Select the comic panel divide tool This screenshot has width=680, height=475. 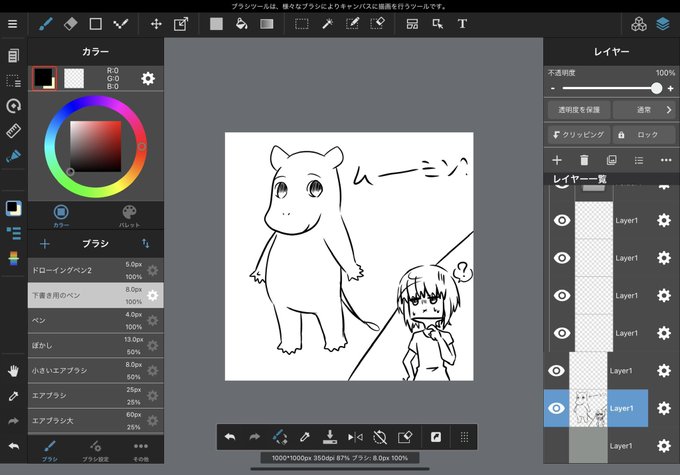[412, 24]
